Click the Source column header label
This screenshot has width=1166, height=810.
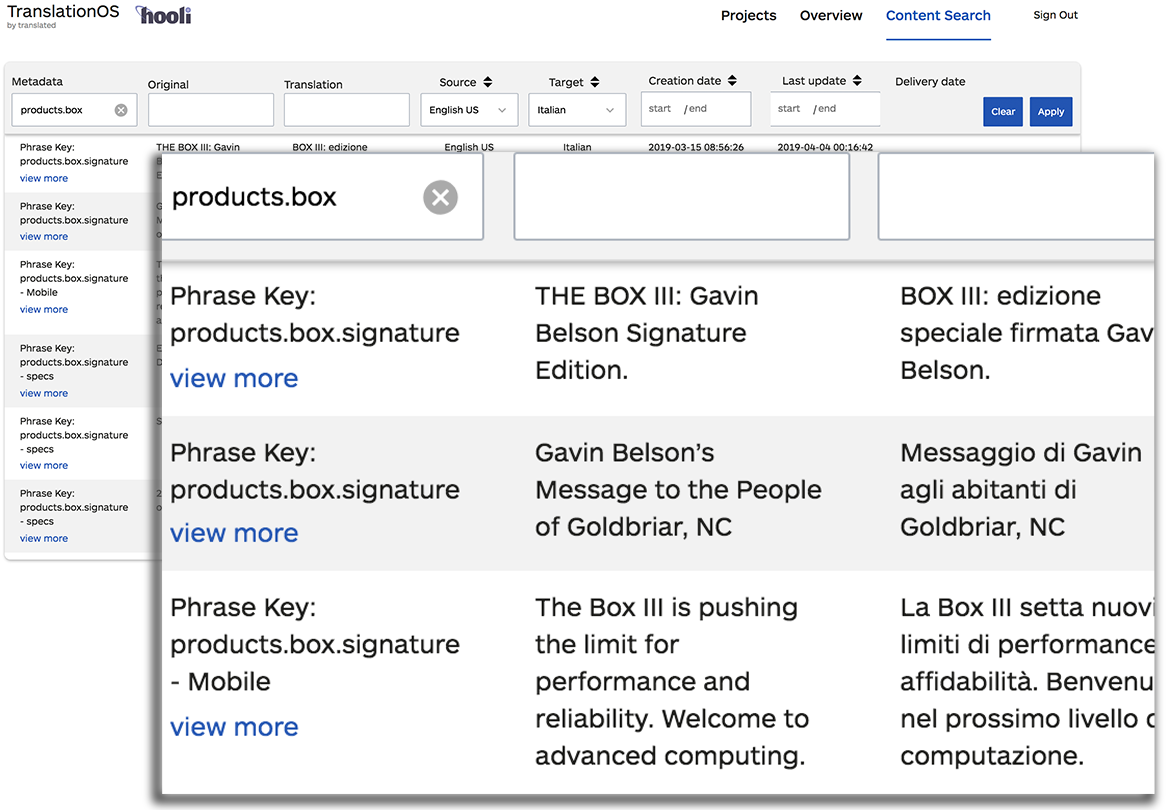457,82
